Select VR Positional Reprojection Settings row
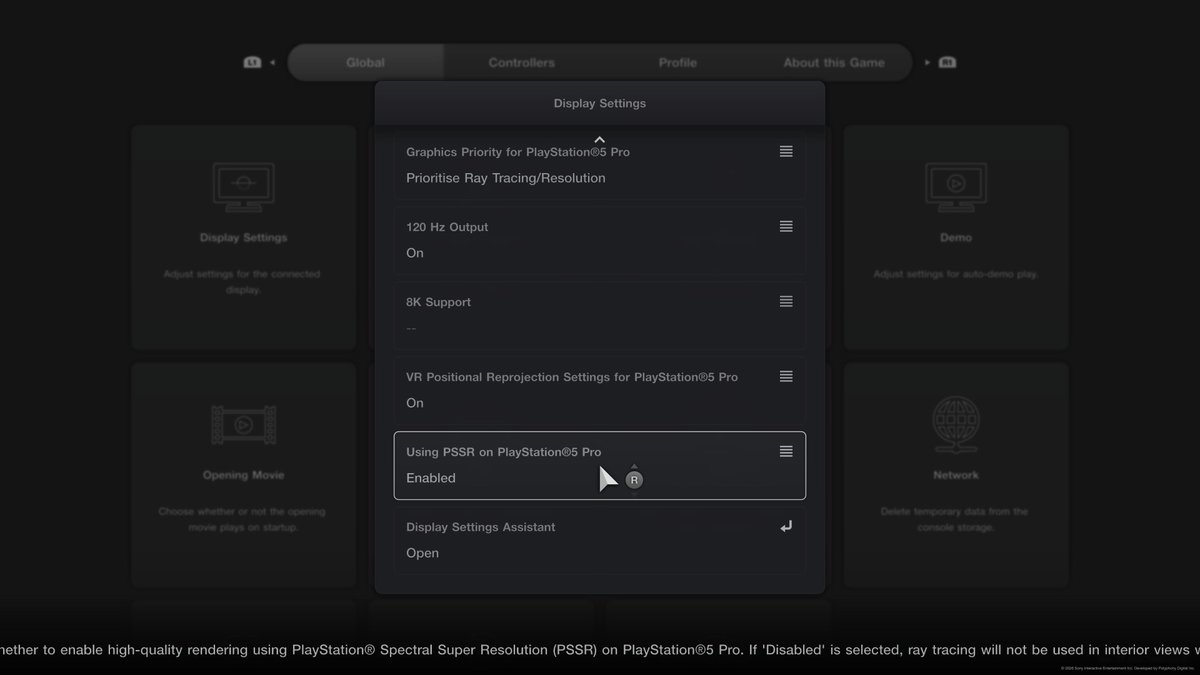The width and height of the screenshot is (1200, 675). click(600, 390)
